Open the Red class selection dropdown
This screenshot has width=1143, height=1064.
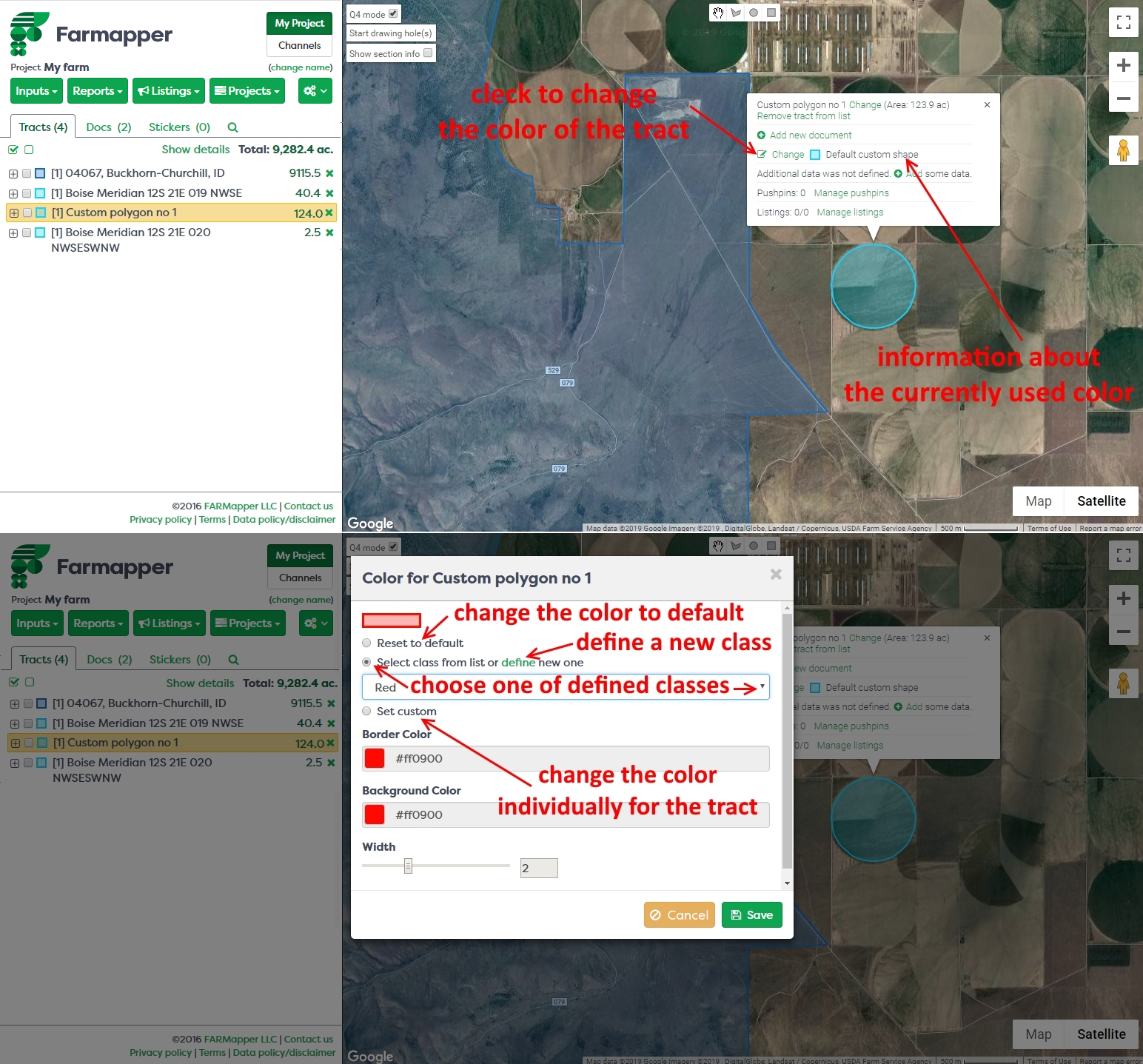click(x=566, y=687)
